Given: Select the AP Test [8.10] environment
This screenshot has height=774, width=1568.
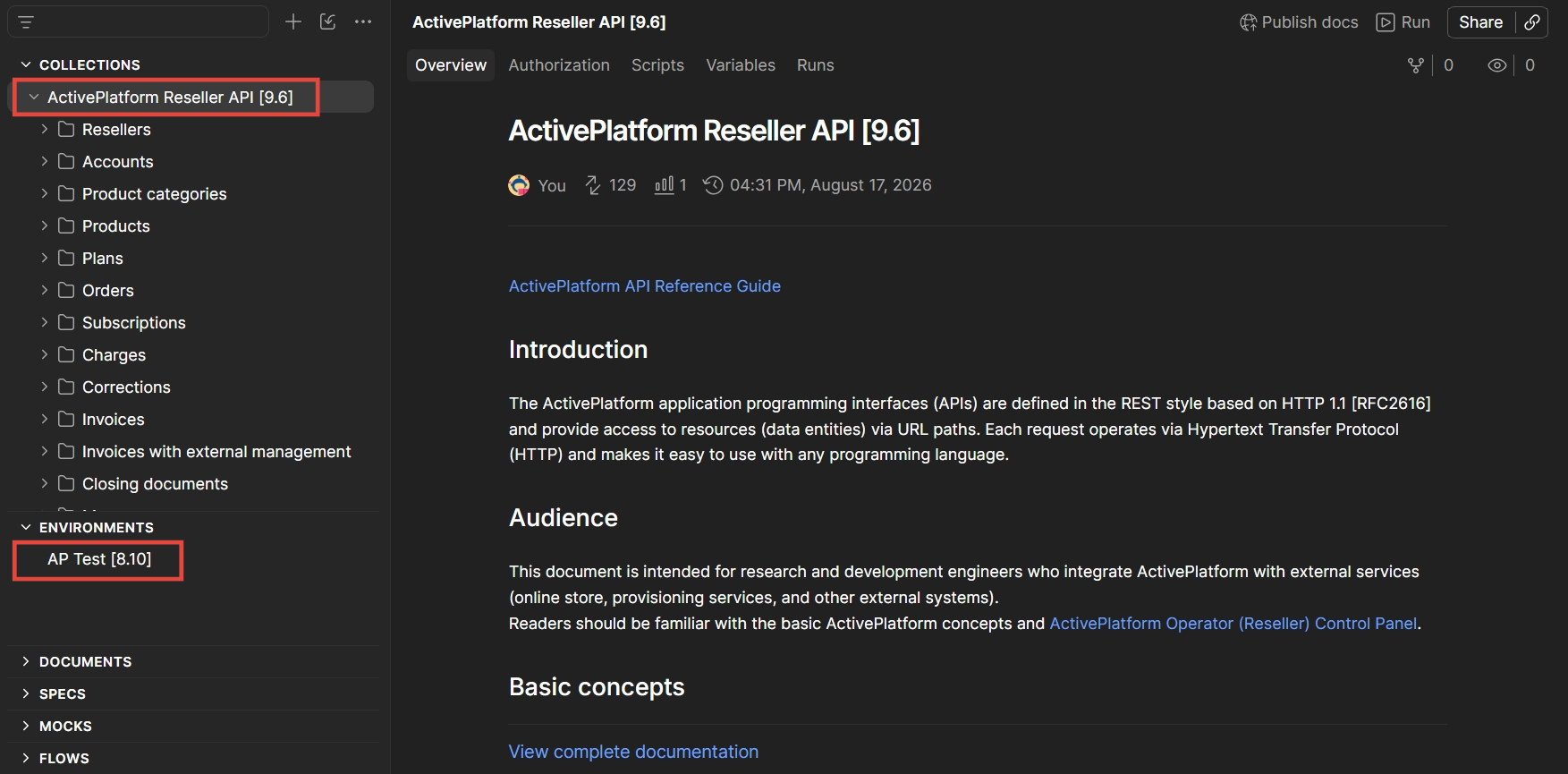Looking at the screenshot, I should [99, 559].
